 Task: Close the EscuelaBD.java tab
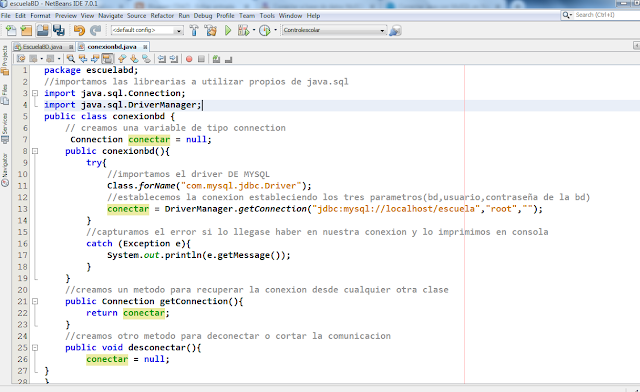(x=71, y=47)
